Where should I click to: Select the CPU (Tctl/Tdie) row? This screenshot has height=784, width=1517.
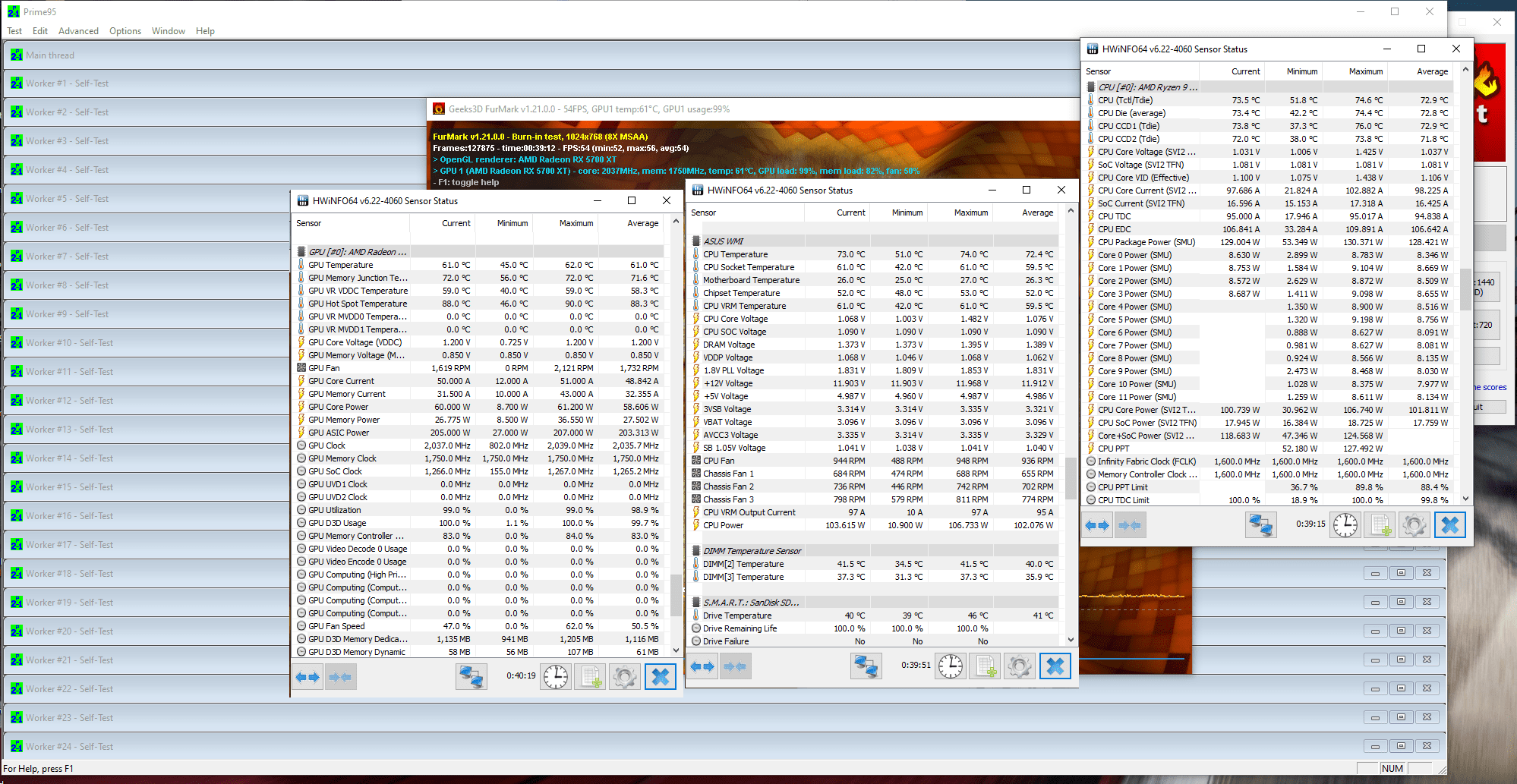1269,100
